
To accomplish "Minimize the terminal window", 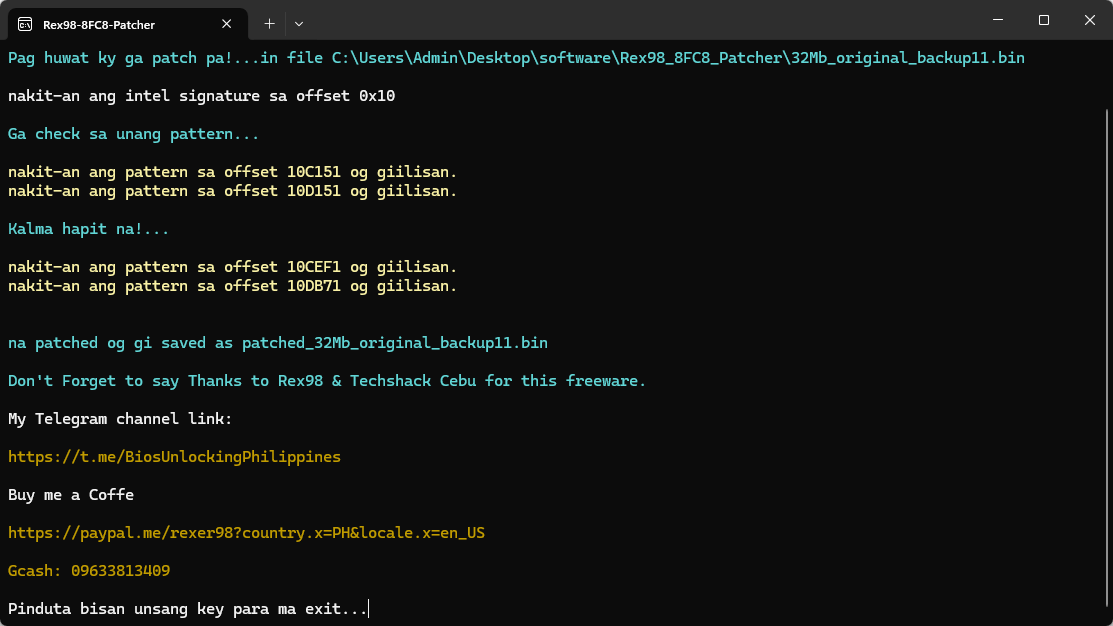I will (x=997, y=20).
